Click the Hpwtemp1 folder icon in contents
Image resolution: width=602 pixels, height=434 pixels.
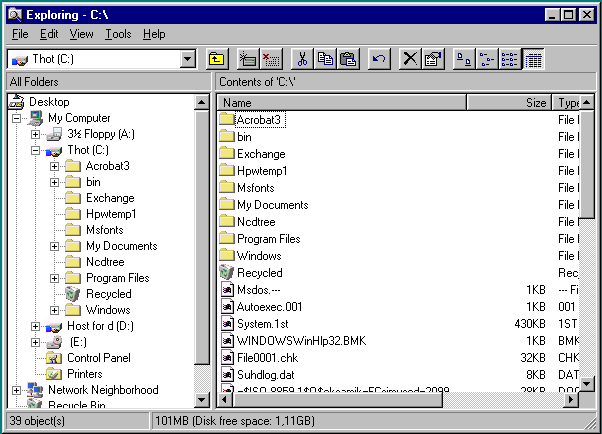click(x=227, y=171)
